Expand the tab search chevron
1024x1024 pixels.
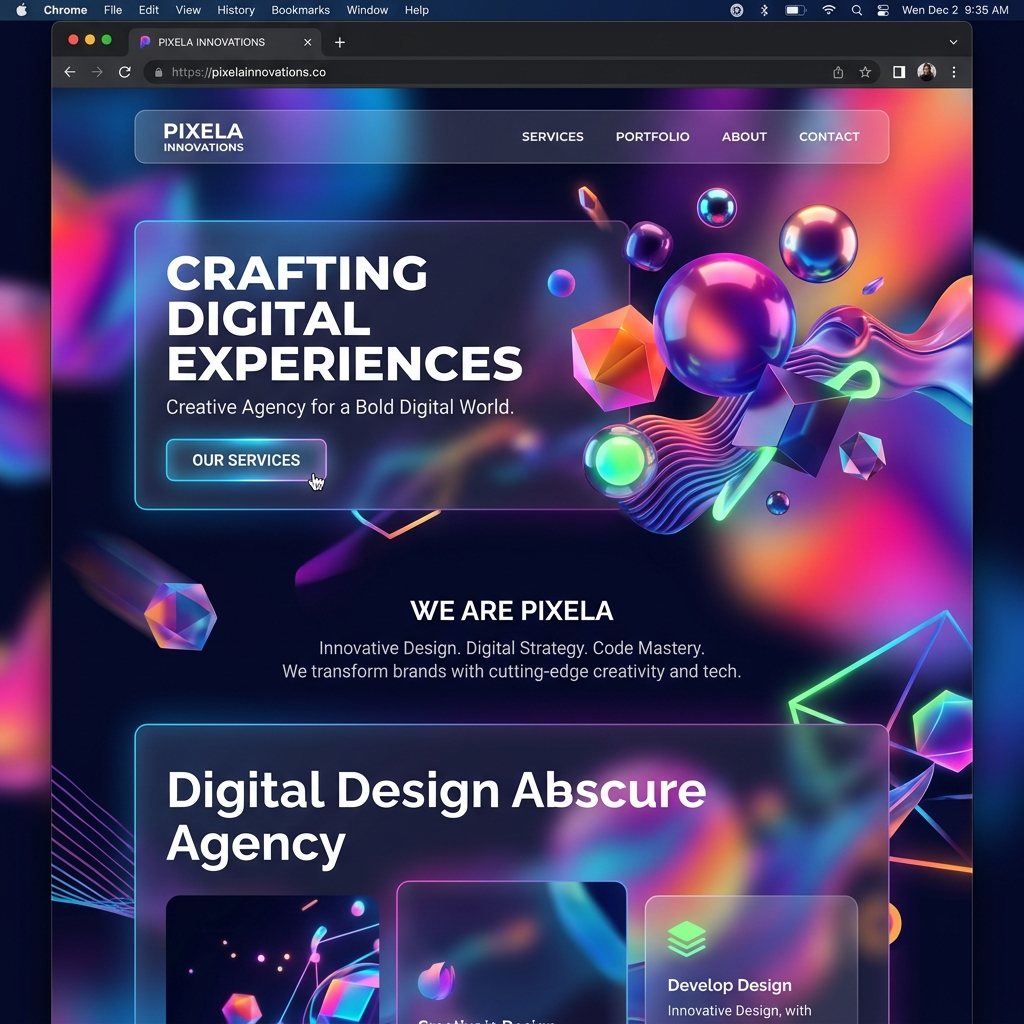coord(953,42)
